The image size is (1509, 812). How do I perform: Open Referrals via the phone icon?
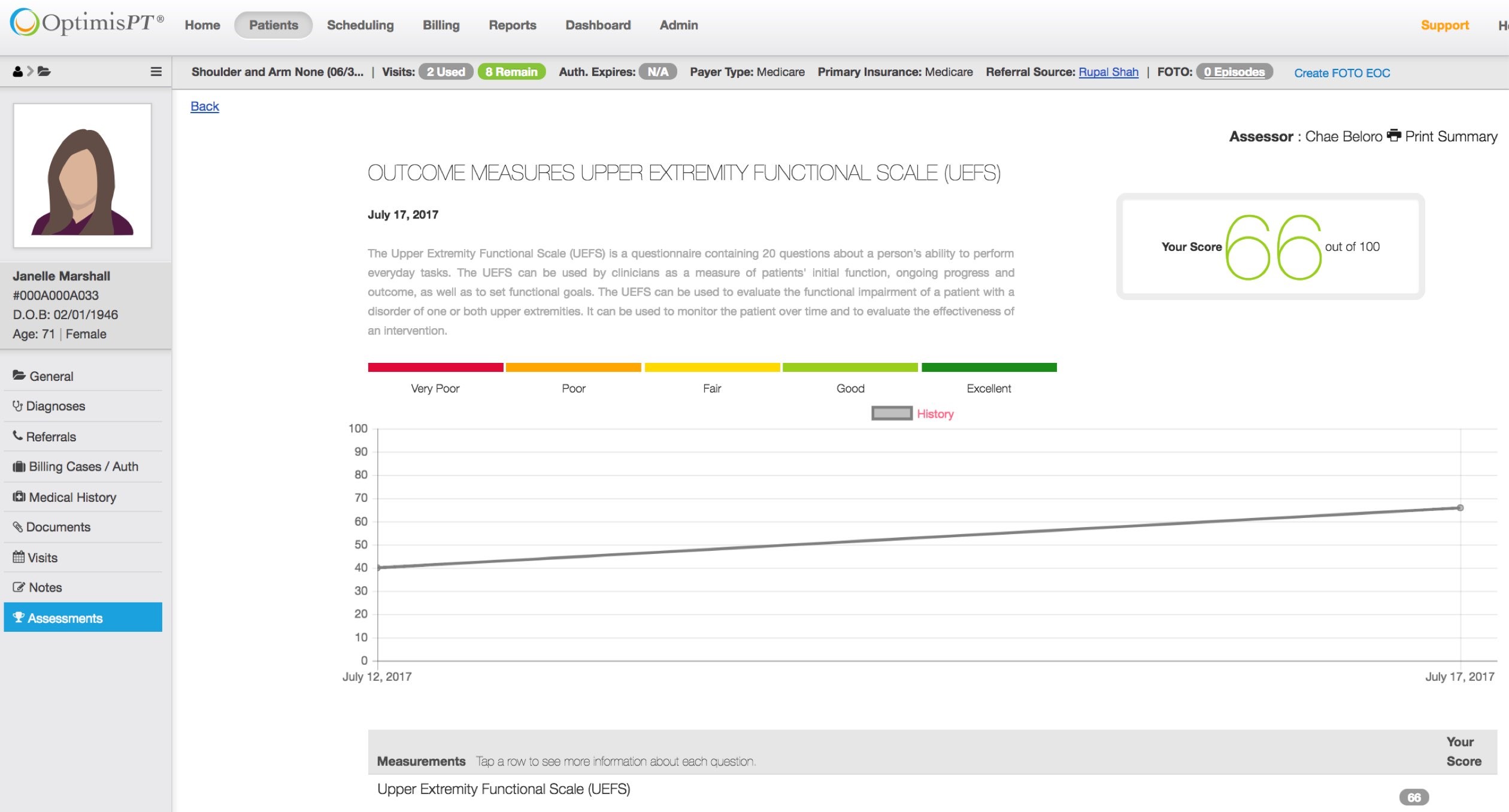click(x=18, y=435)
